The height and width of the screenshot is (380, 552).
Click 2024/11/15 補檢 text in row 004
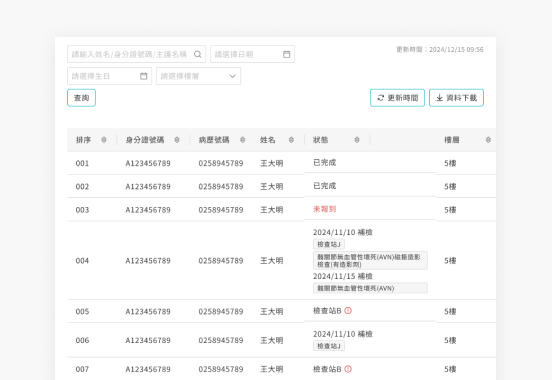pos(343,276)
